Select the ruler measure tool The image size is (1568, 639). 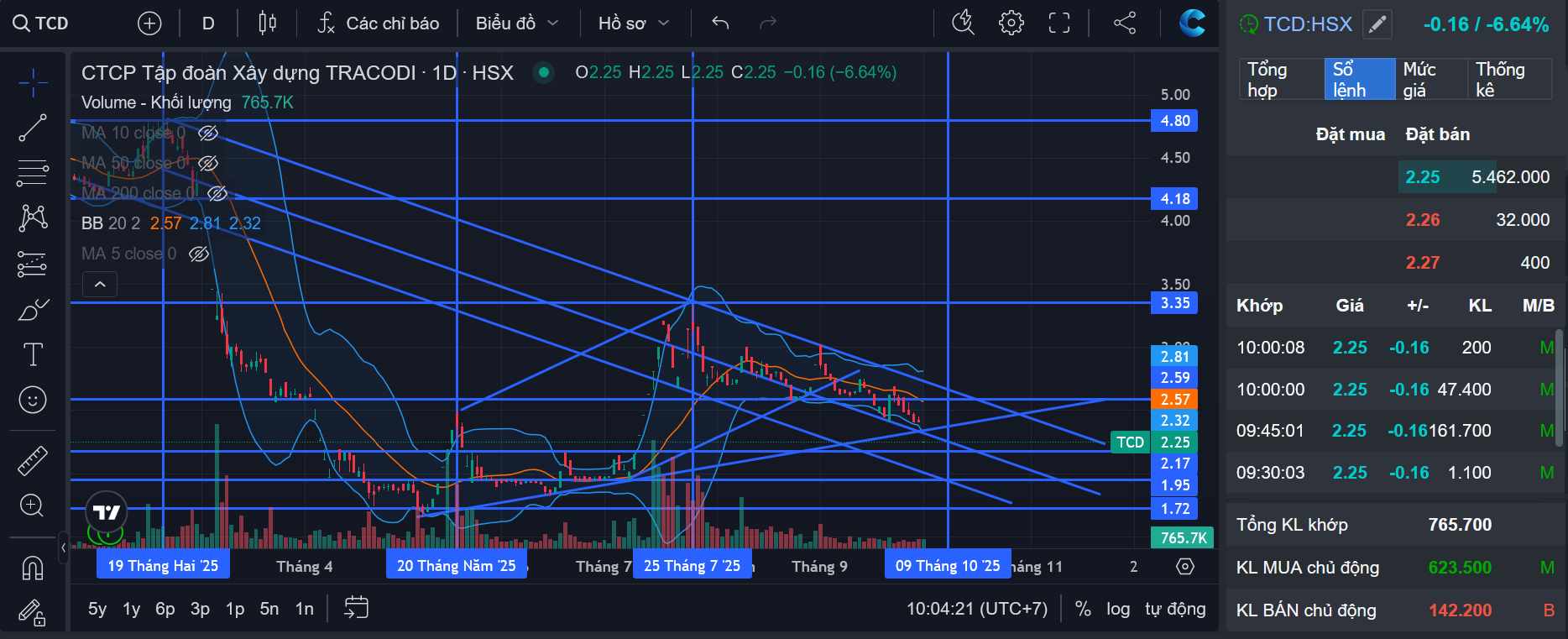33,460
